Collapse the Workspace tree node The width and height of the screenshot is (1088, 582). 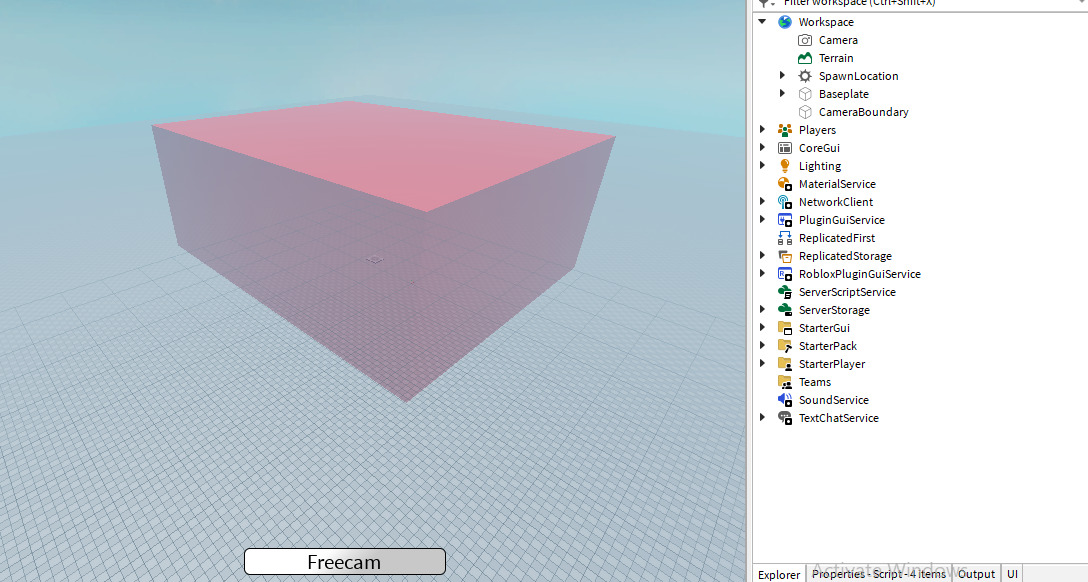coord(763,21)
